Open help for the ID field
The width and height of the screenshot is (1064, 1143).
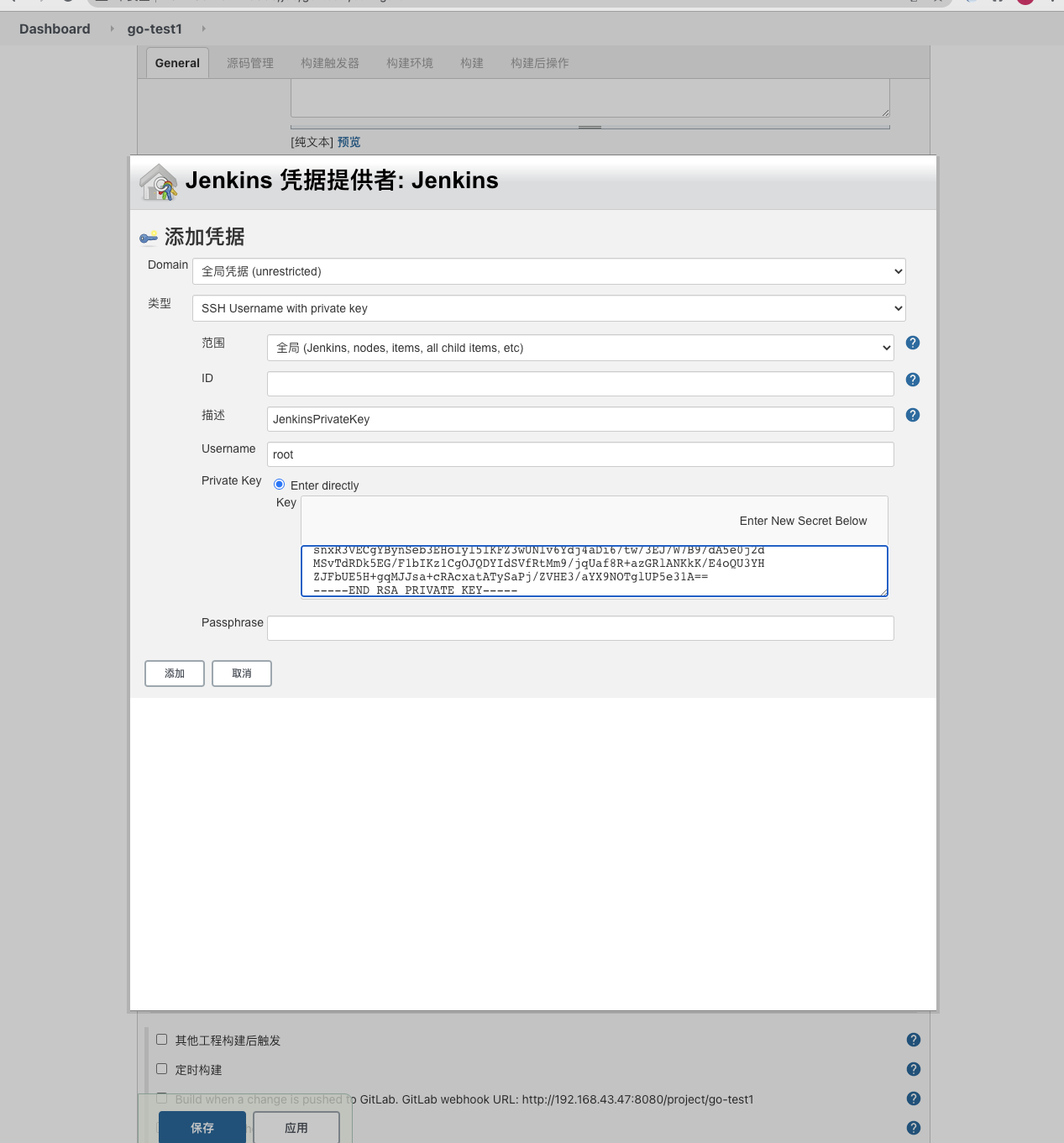[913, 380]
